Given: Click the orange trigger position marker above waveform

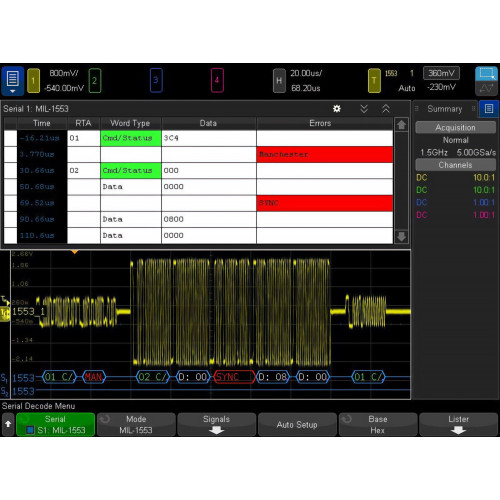Looking at the screenshot, I should tap(75, 252).
